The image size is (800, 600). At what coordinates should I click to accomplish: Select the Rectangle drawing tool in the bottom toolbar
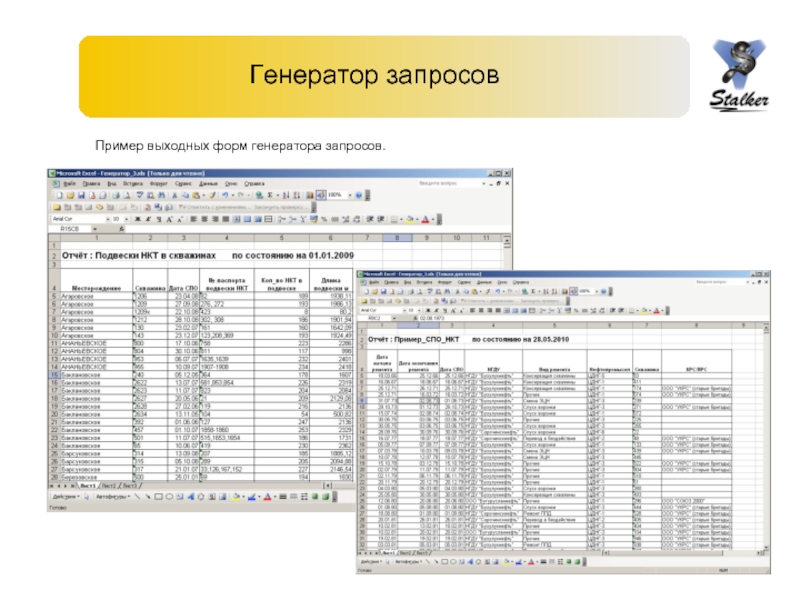tap(158, 496)
